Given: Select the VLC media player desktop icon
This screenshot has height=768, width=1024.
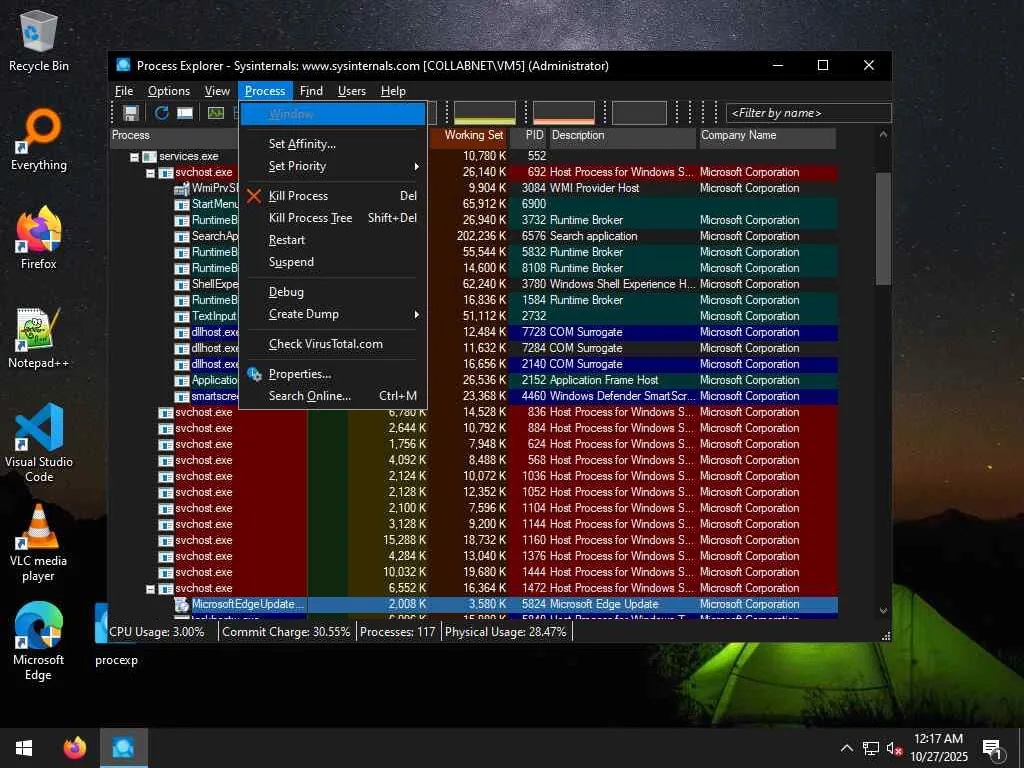Looking at the screenshot, I should (x=39, y=543).
